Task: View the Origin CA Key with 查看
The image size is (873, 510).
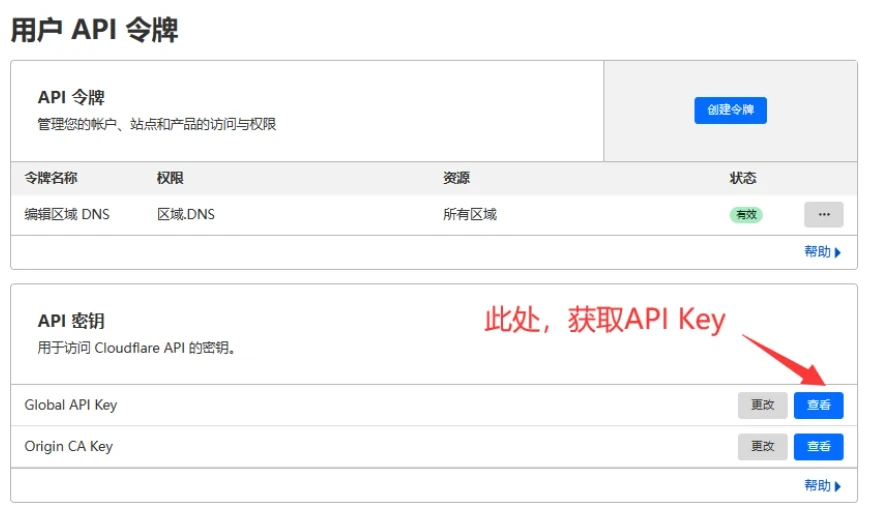Action: (818, 447)
